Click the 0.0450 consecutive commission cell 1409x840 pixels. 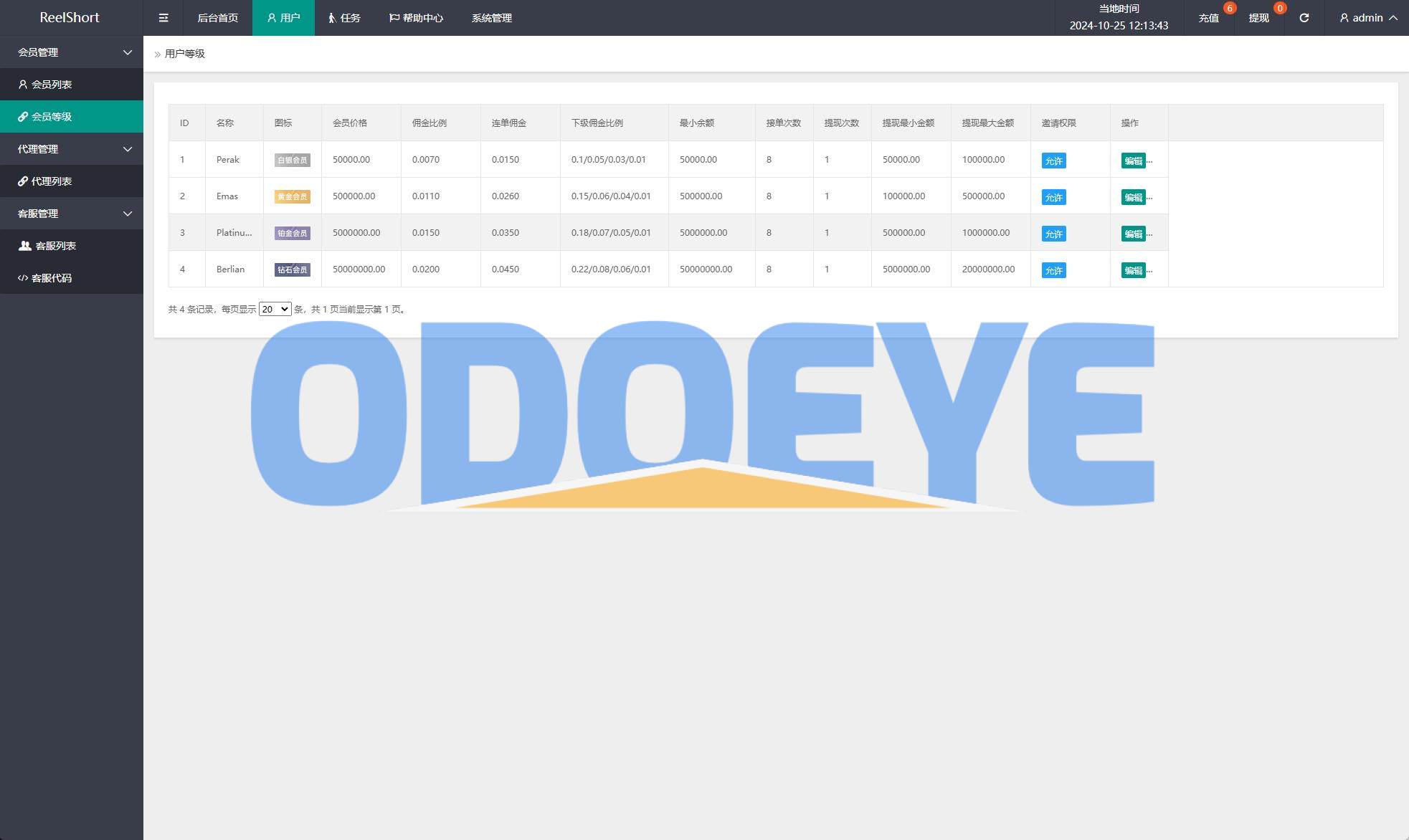tap(521, 269)
